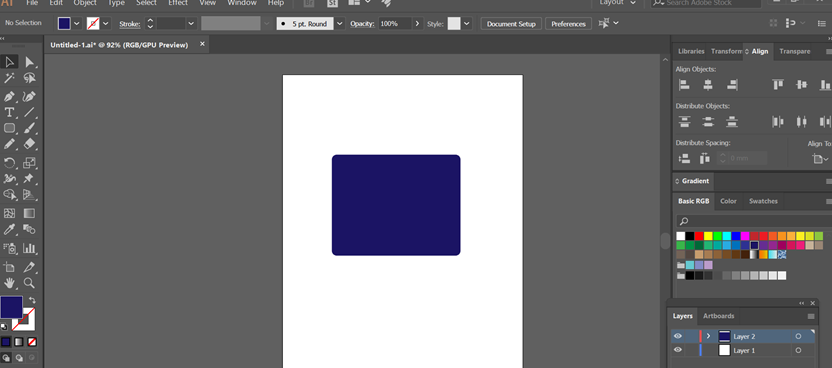Open stroke color dropdown in control bar
The height and width of the screenshot is (368, 832).
pyautogui.click(x=106, y=23)
